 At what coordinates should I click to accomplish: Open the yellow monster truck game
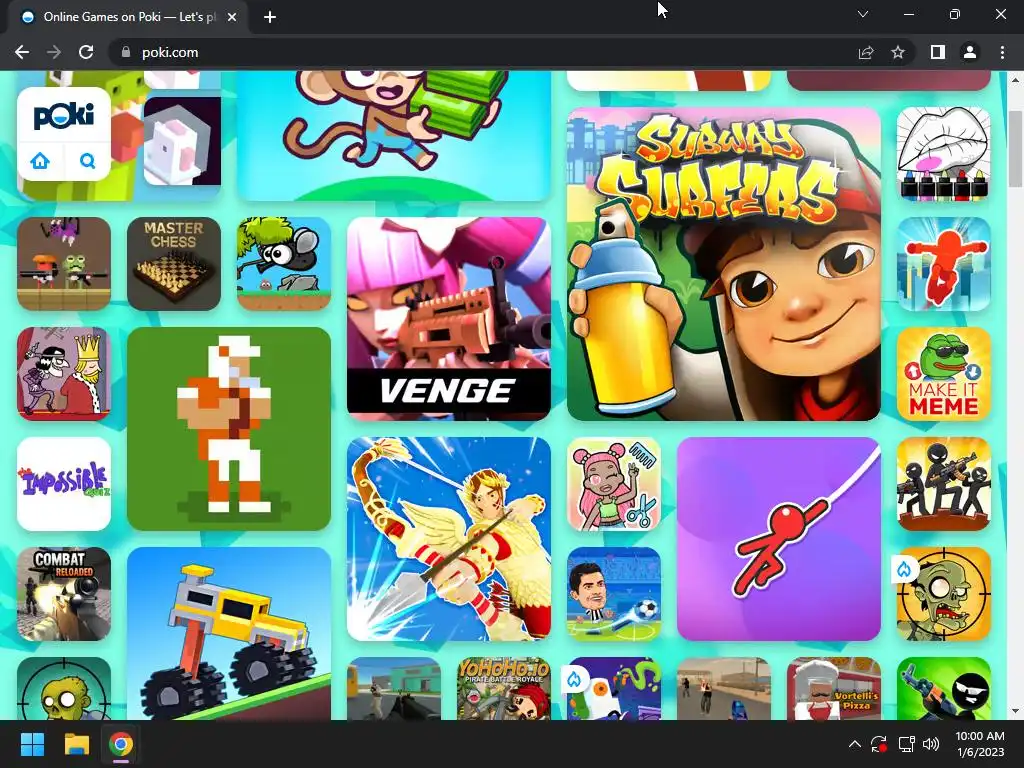[229, 633]
